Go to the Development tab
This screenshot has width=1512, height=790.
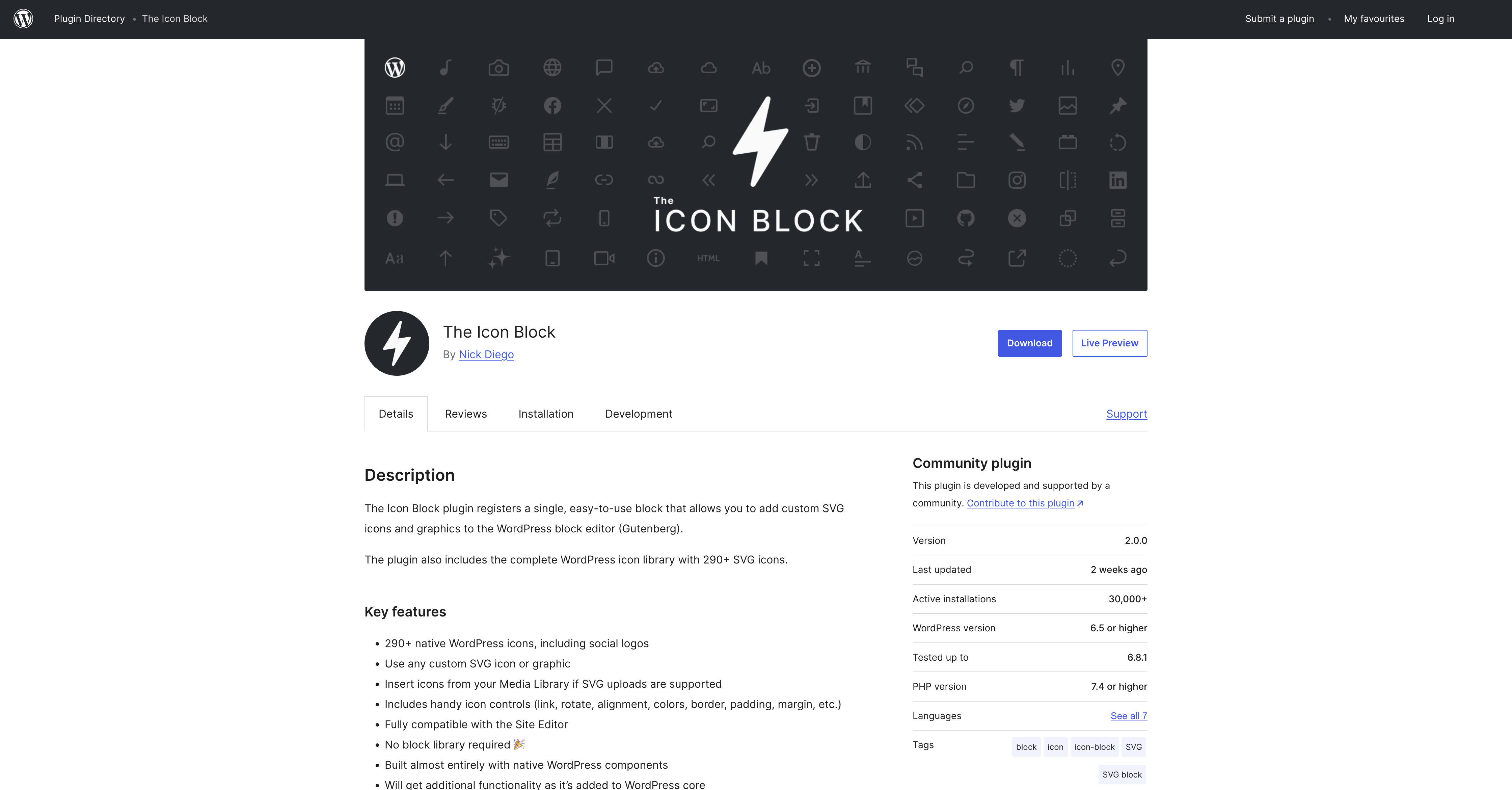tap(638, 414)
